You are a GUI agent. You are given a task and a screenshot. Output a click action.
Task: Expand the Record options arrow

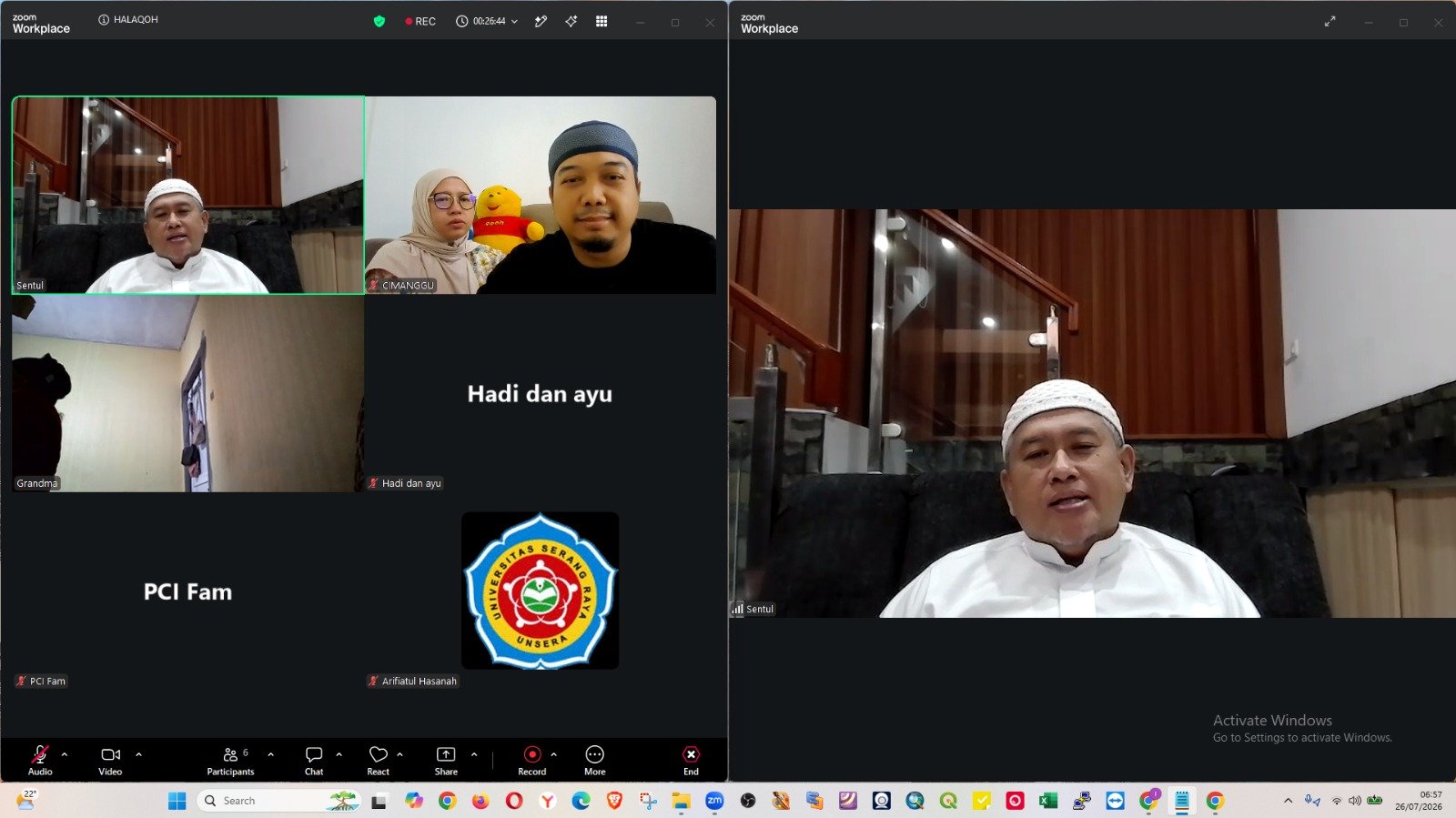click(553, 754)
